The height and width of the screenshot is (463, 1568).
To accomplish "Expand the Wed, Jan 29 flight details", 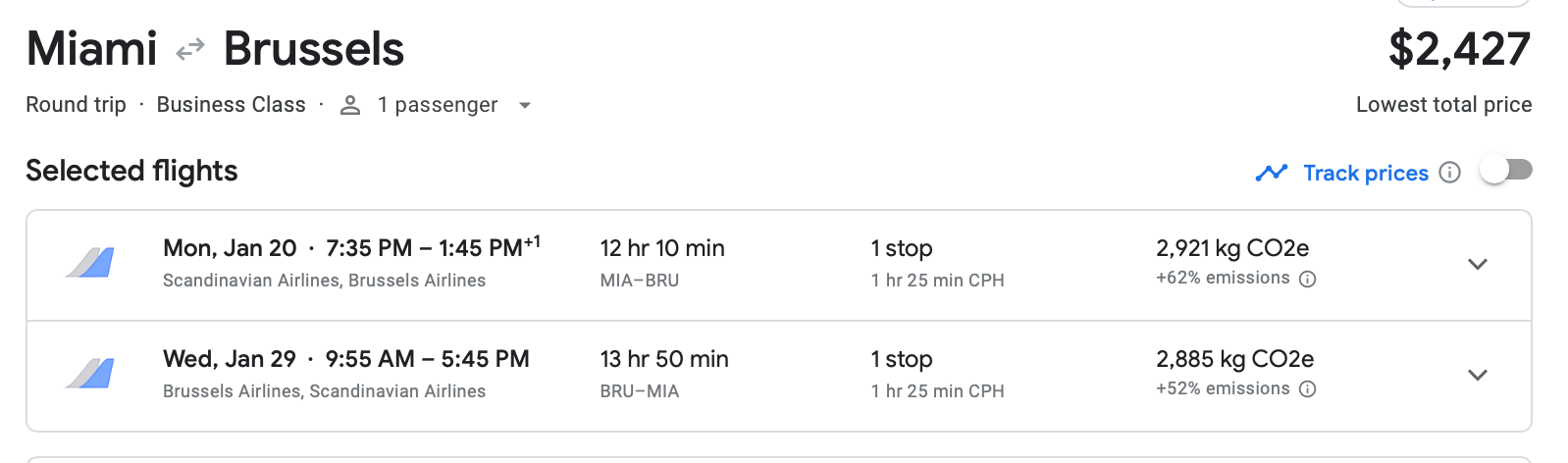I will click(x=1477, y=375).
